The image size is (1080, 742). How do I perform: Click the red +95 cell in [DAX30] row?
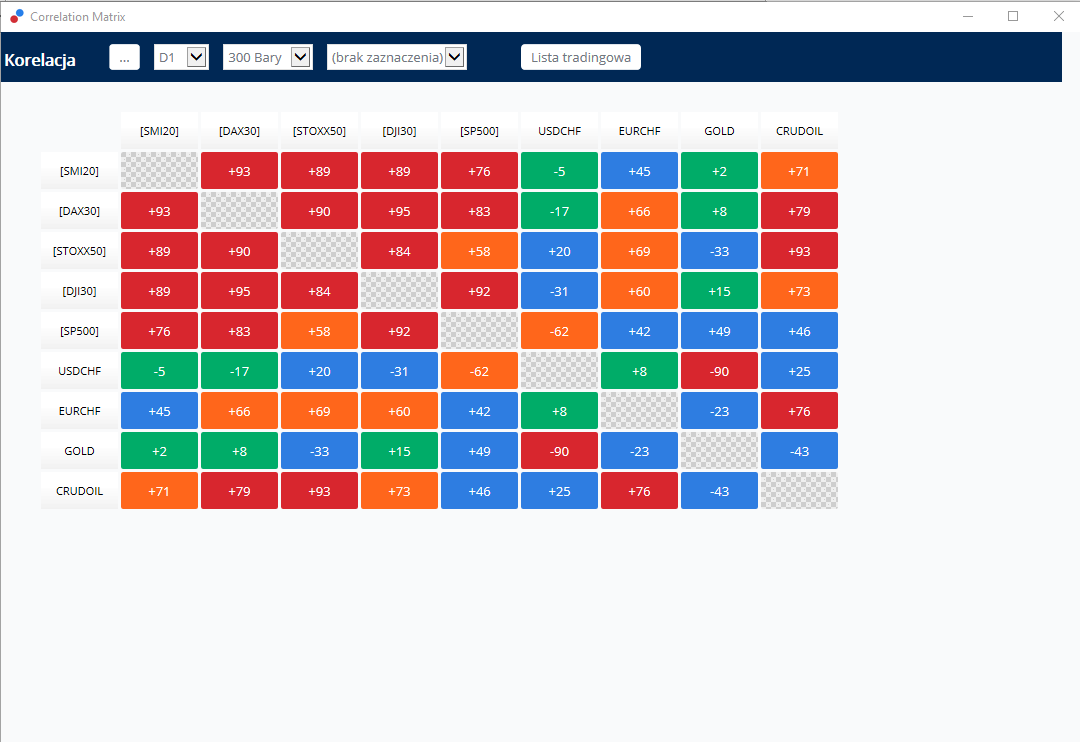tap(399, 211)
